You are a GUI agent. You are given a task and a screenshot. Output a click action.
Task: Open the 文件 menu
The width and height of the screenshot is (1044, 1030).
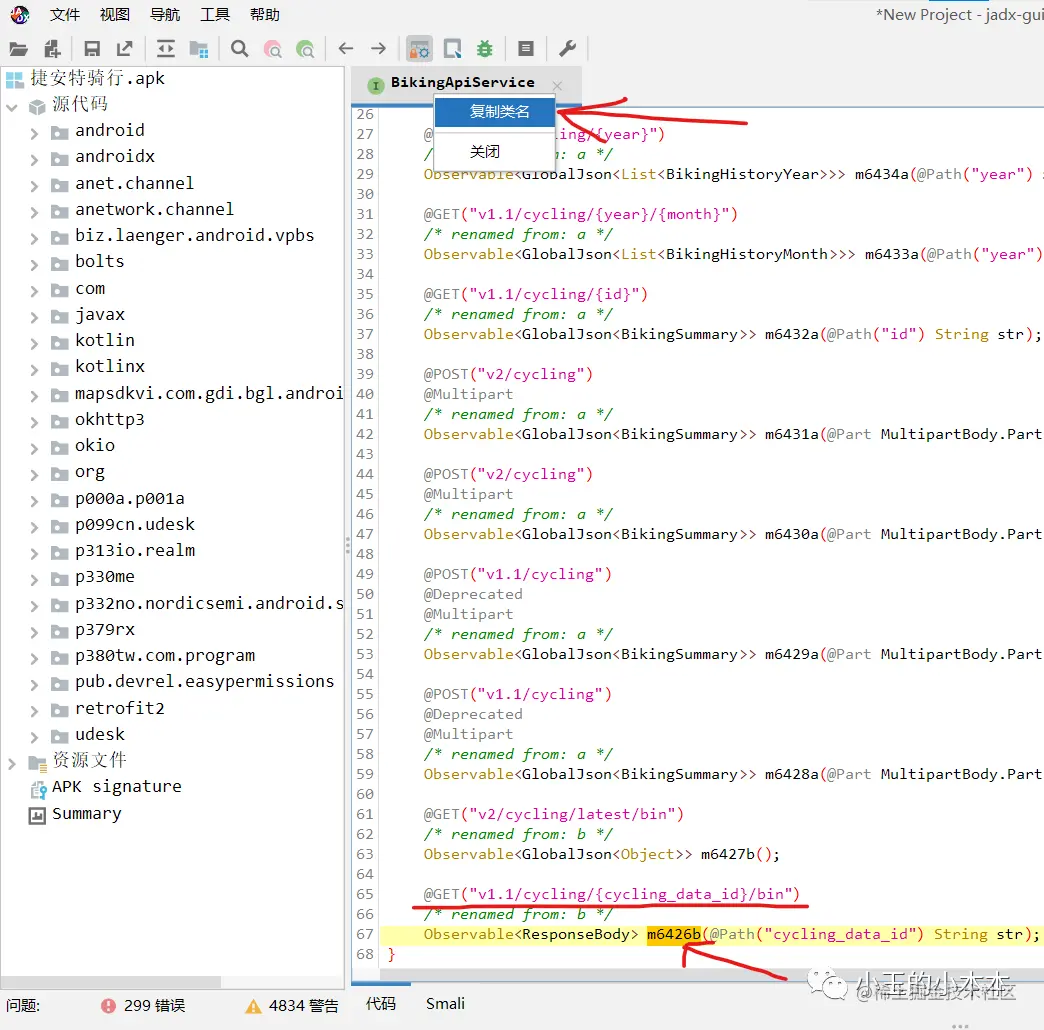tap(65, 15)
